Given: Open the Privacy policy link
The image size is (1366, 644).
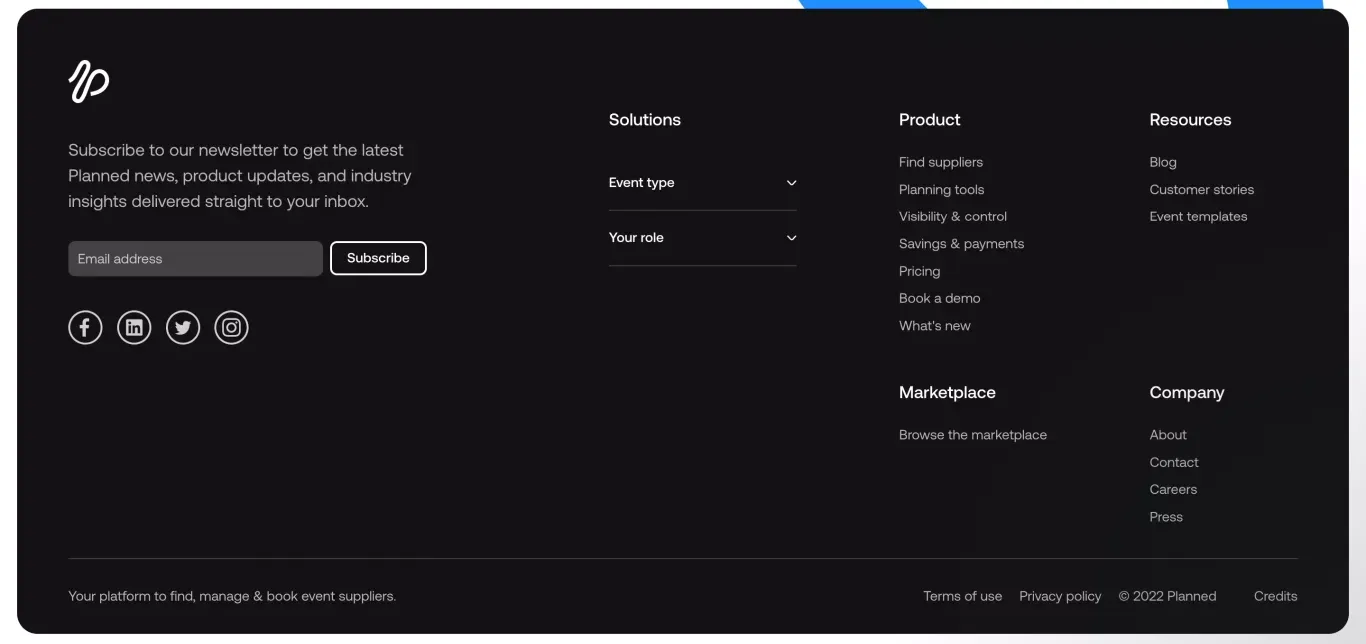Looking at the screenshot, I should [1060, 596].
